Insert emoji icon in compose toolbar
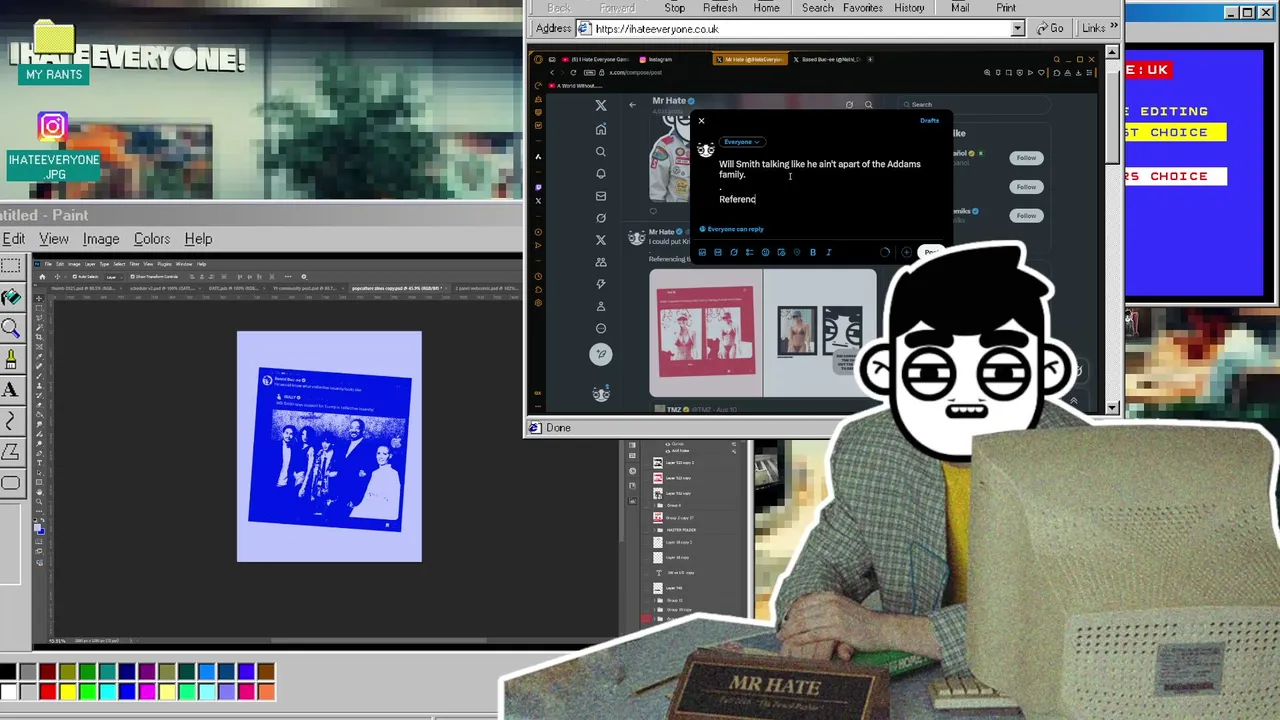Viewport: 1280px width, 720px height. pos(765,252)
